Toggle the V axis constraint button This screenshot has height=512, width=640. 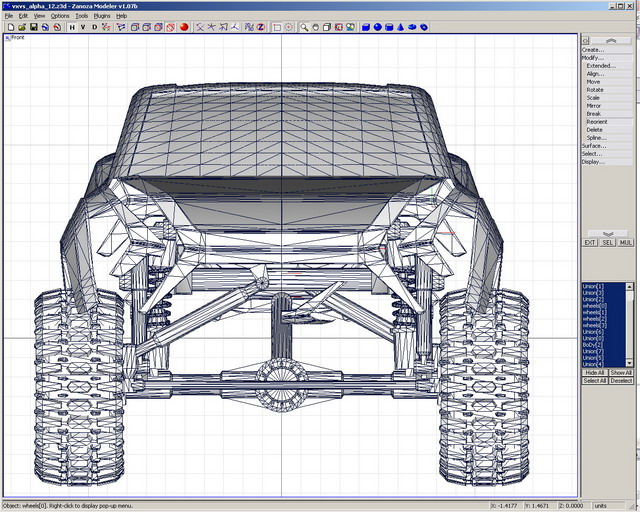click(x=83, y=27)
